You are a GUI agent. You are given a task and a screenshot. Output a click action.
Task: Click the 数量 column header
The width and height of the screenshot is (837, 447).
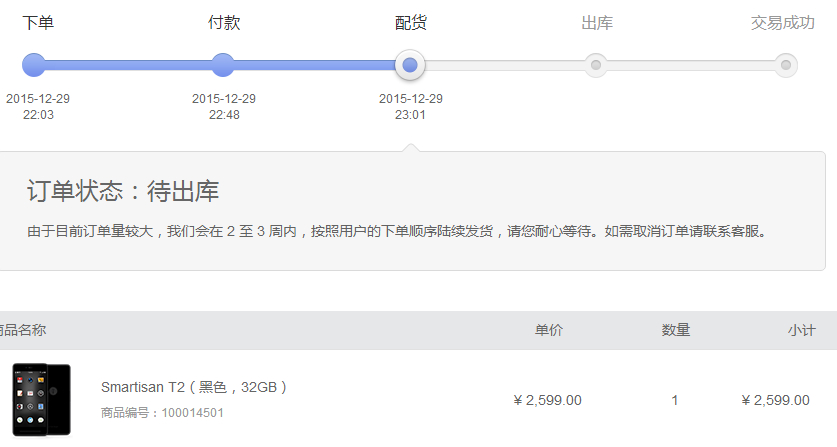676,330
